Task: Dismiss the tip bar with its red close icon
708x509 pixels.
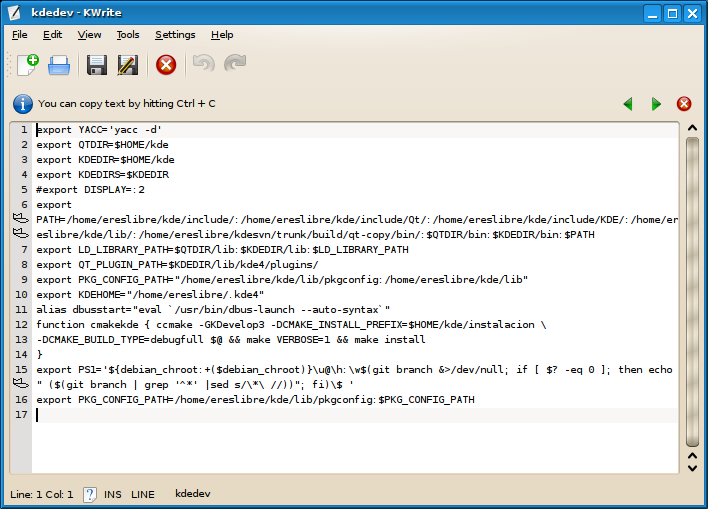Action: click(684, 104)
